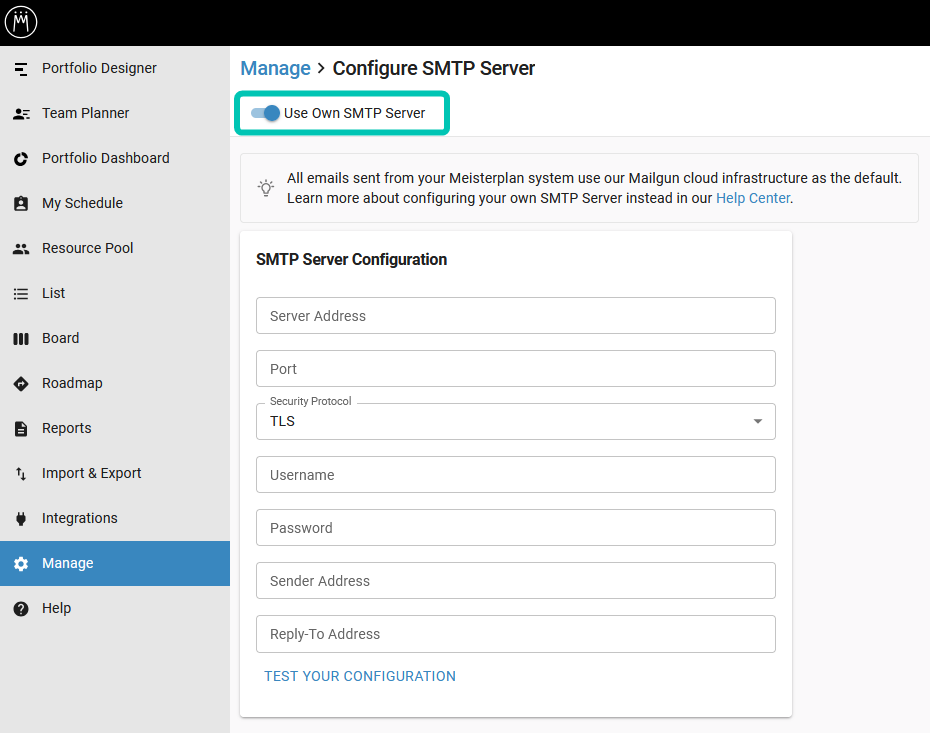This screenshot has width=930, height=733.
Task: Click the Team Planner sidebar icon
Action: pyautogui.click(x=21, y=114)
